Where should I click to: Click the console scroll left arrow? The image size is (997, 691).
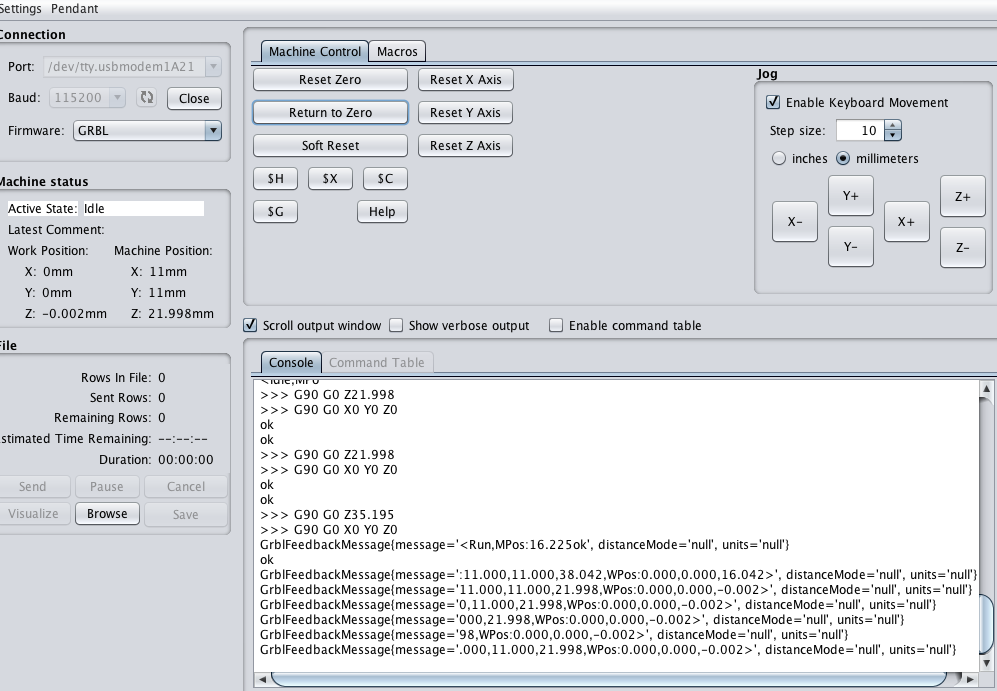coord(263,679)
